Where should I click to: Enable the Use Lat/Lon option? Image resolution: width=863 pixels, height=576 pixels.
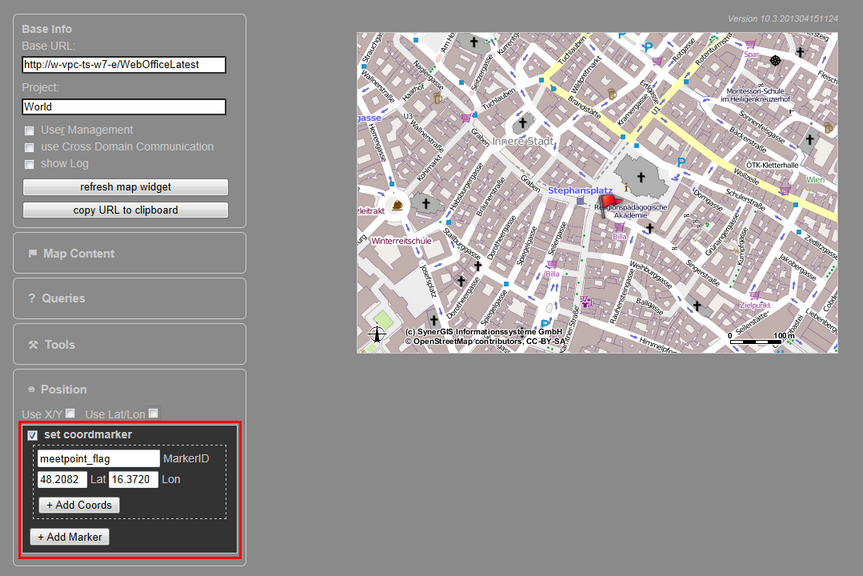pos(154,413)
